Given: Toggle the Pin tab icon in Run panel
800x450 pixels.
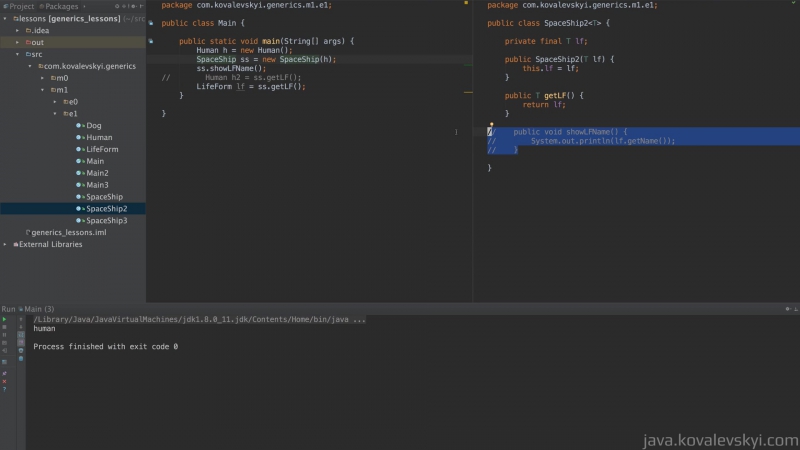Looking at the screenshot, I should click(x=5, y=371).
